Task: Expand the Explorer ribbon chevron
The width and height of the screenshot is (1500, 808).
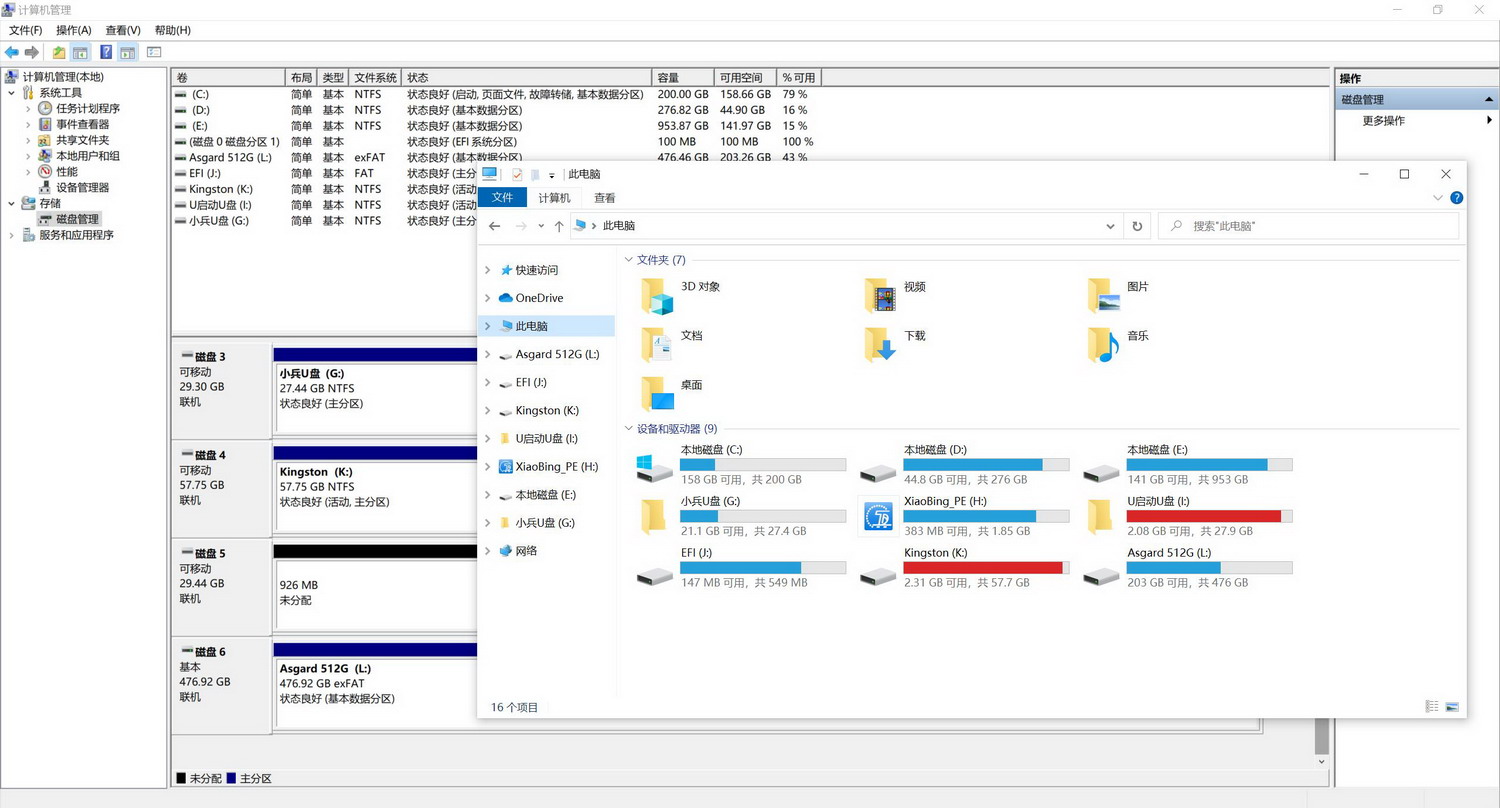Action: click(x=1438, y=198)
